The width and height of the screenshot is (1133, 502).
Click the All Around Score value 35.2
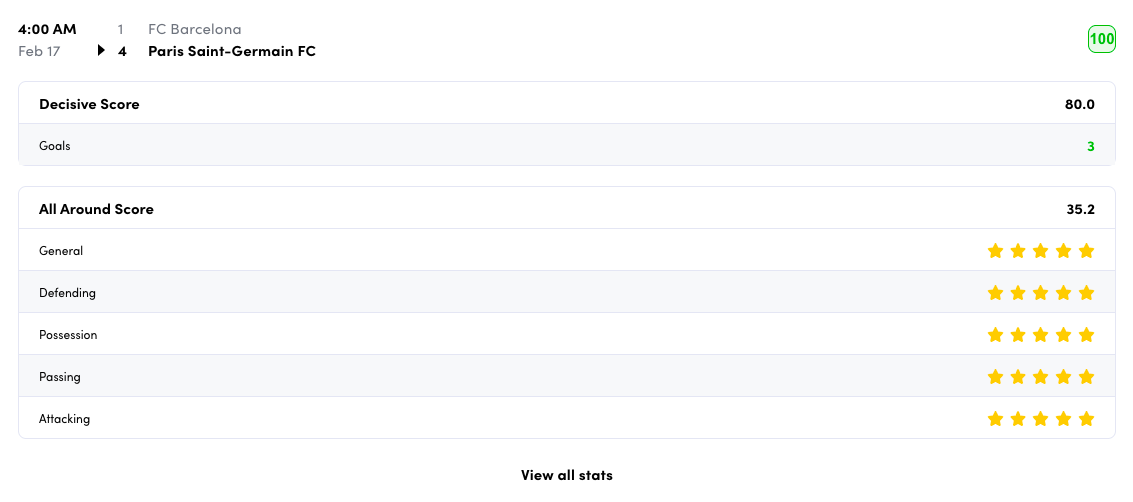(x=1080, y=209)
